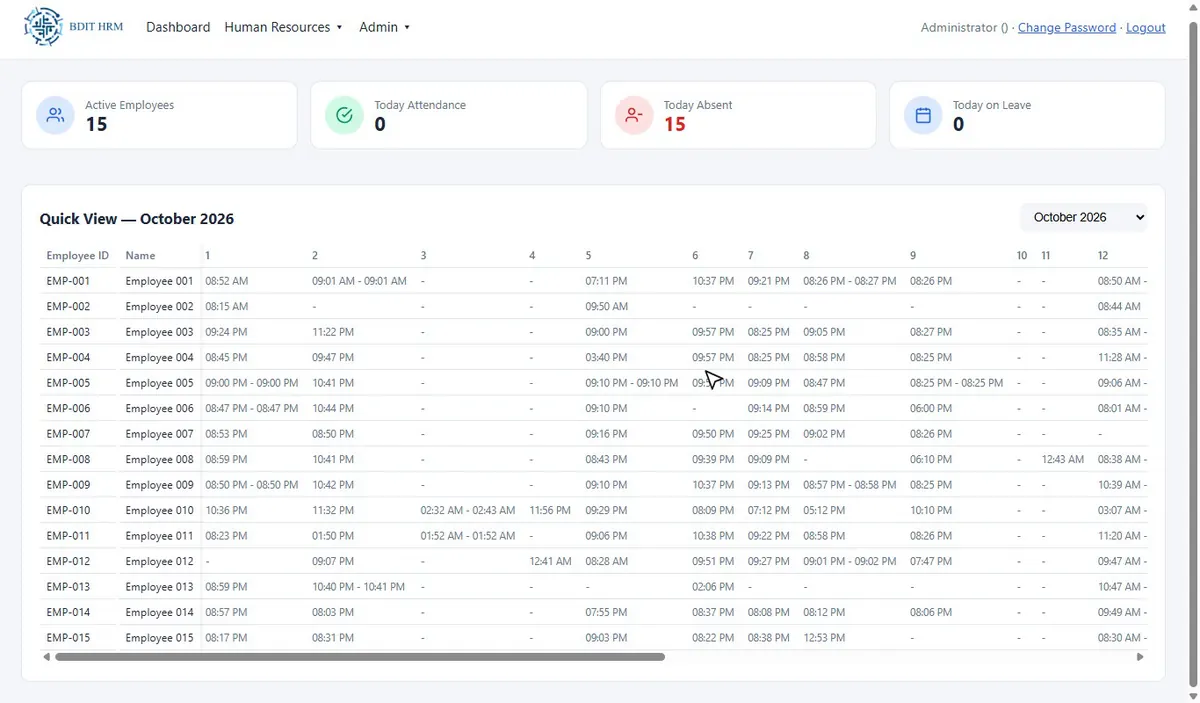Click the Today Attendance checkmark icon

pos(344,115)
